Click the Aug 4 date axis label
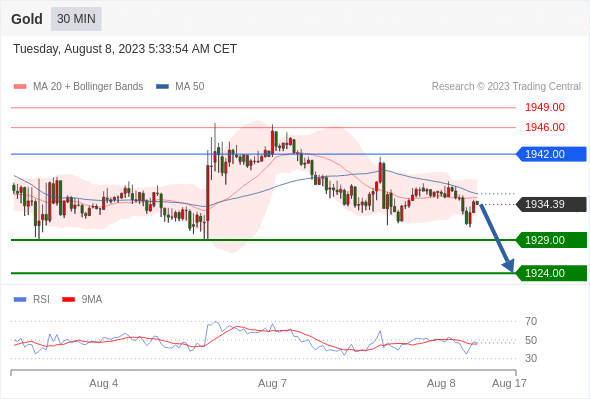The width and height of the screenshot is (590, 400). pos(103,383)
